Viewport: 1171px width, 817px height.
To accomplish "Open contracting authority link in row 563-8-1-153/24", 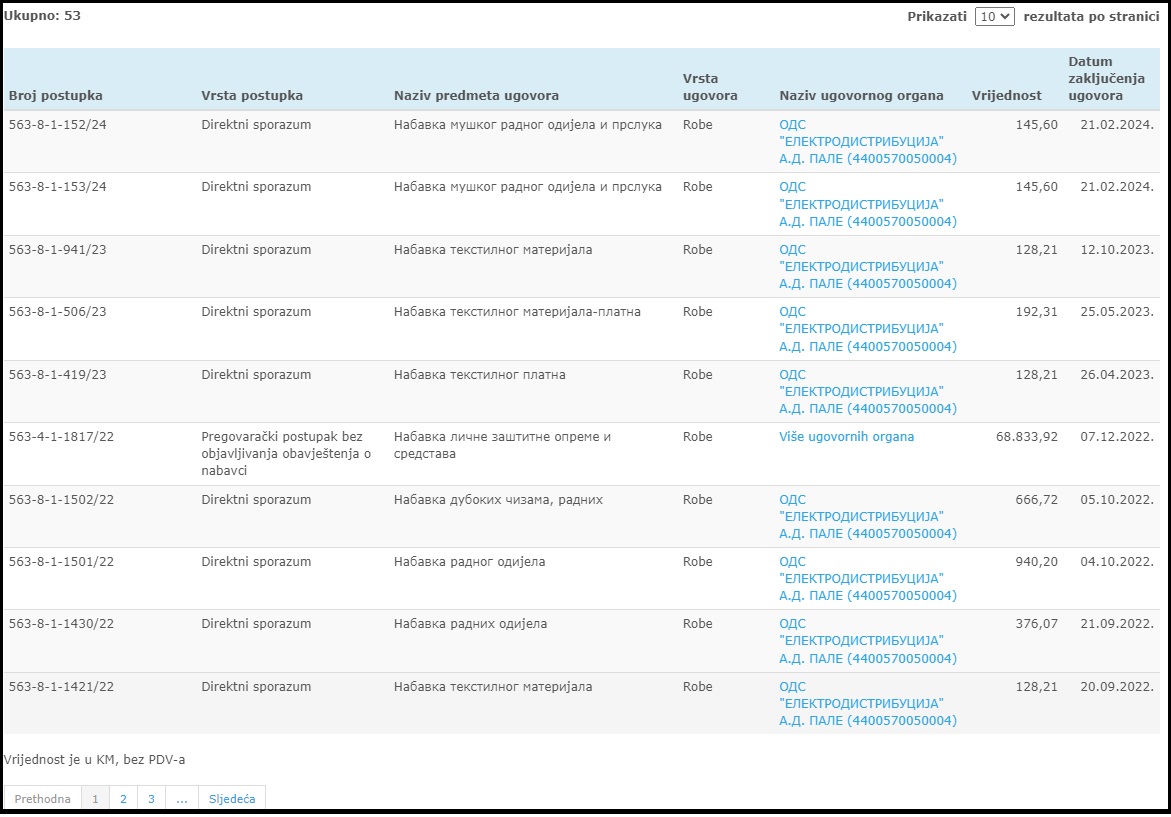I will [x=868, y=204].
